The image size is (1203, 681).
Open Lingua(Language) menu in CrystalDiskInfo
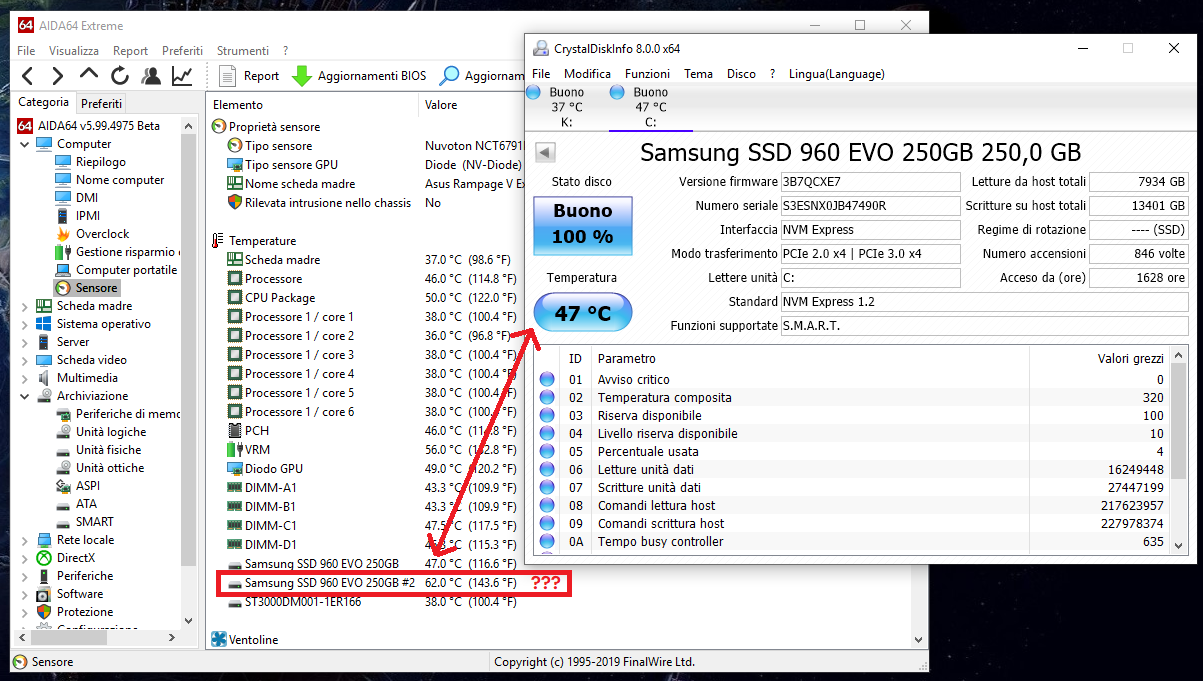(x=836, y=74)
